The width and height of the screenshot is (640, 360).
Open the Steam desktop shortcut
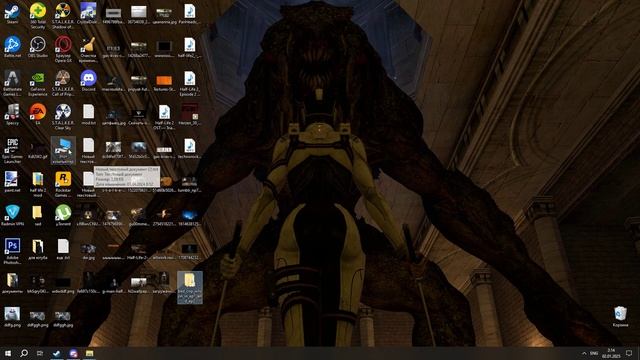click(12, 12)
